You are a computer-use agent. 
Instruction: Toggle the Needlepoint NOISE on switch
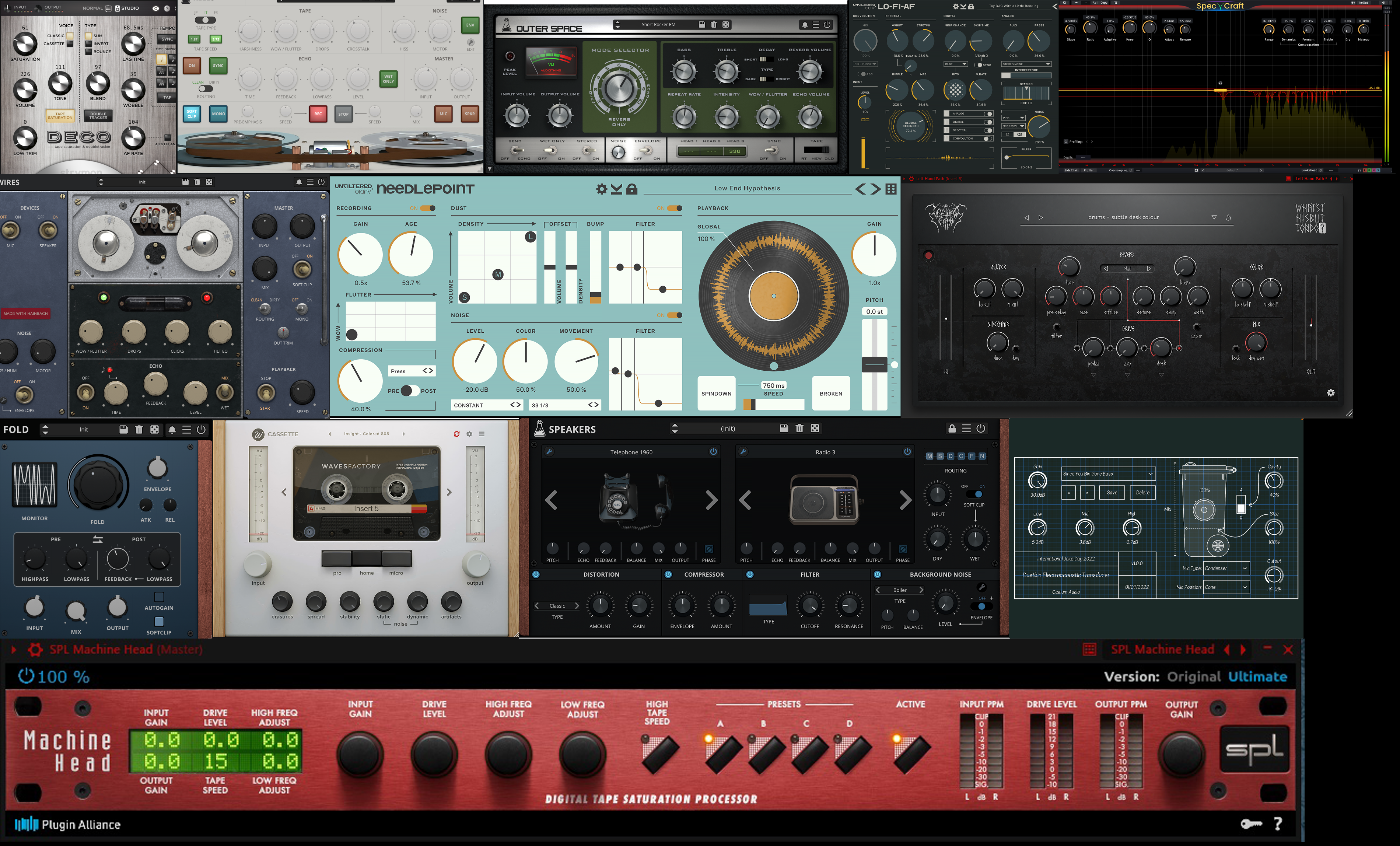click(675, 315)
